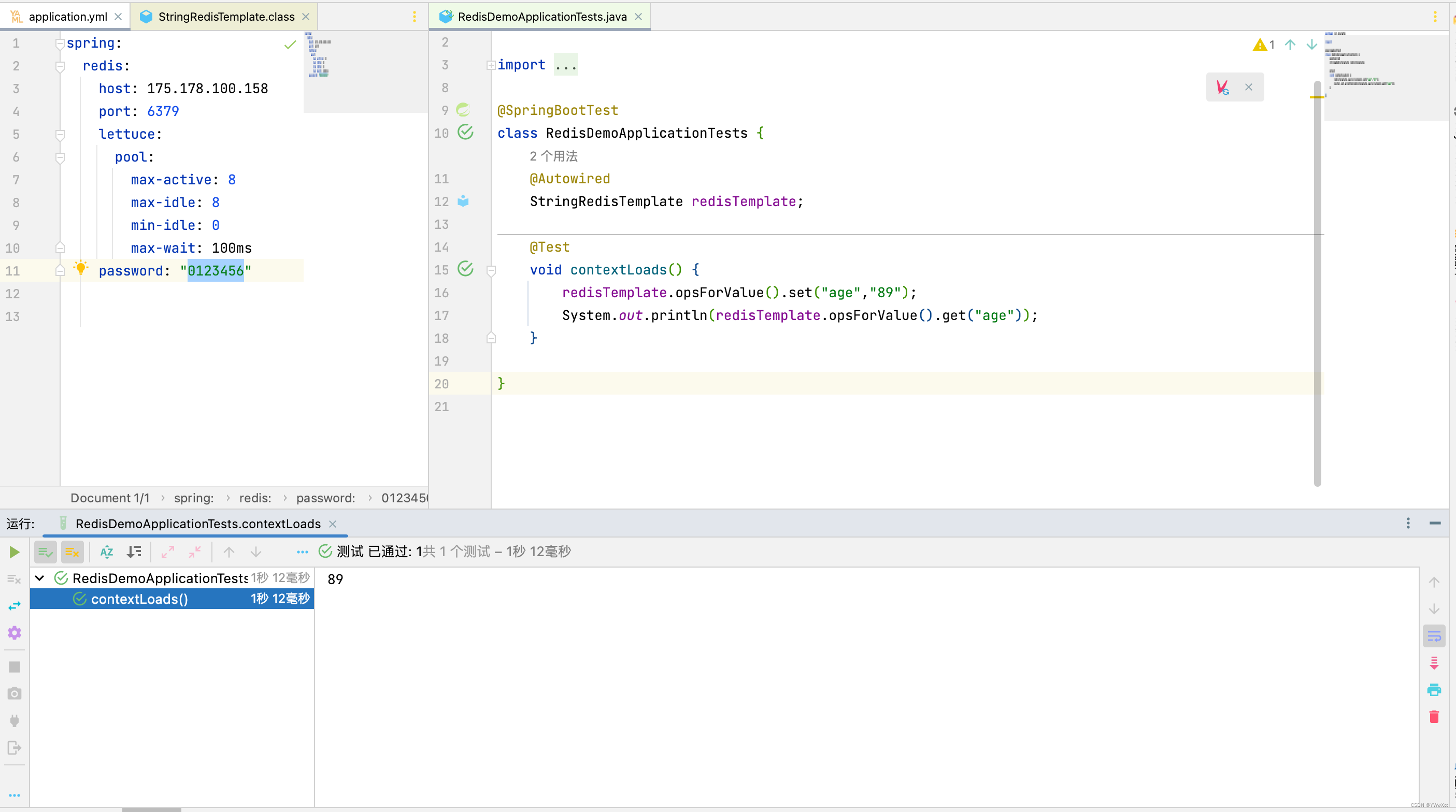Click the yellow intention lightbulb on password line
Image resolution: width=1456 pixels, height=812 pixels.
tap(81, 268)
